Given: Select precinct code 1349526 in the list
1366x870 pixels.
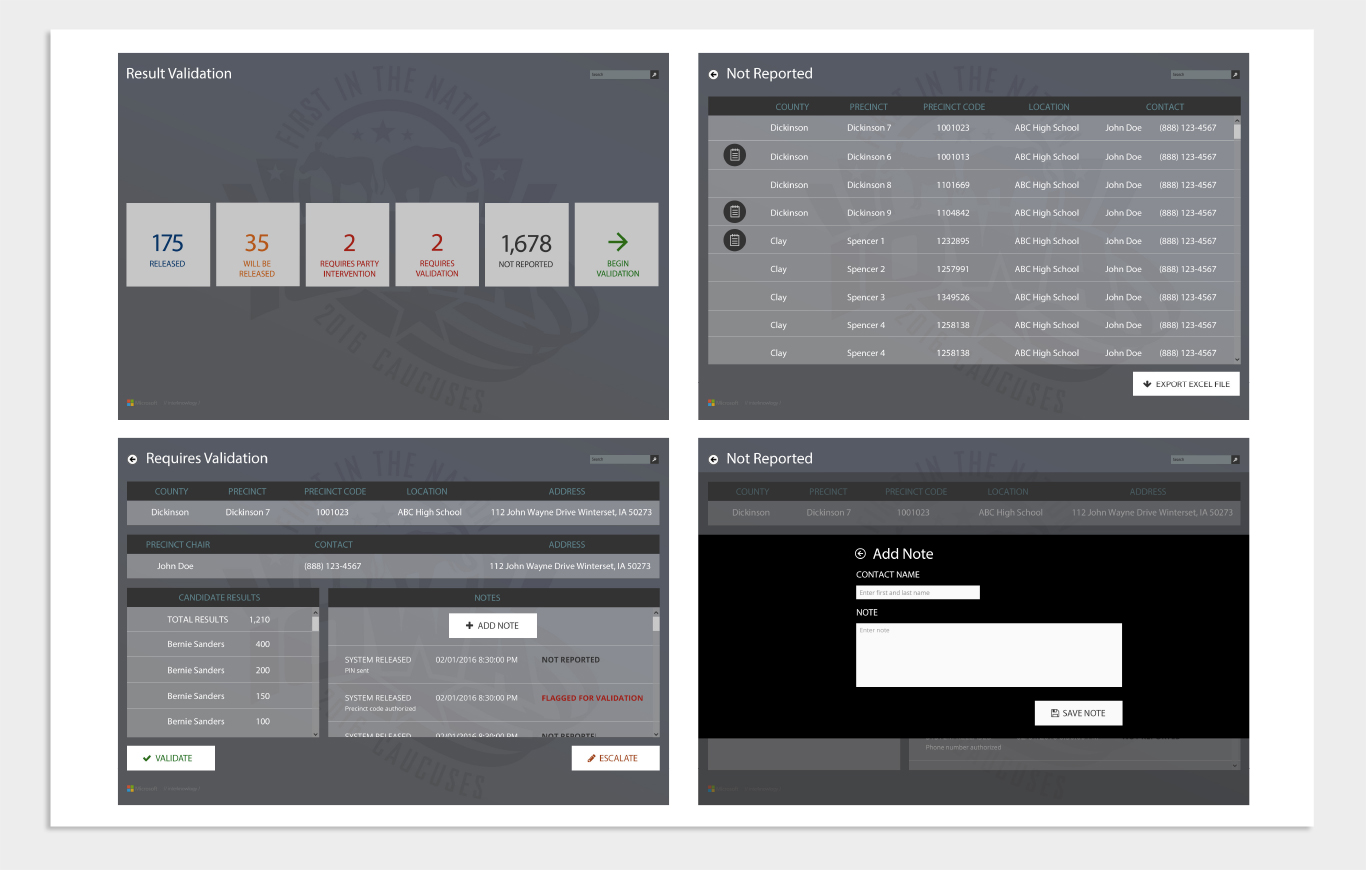Looking at the screenshot, I should tap(953, 297).
